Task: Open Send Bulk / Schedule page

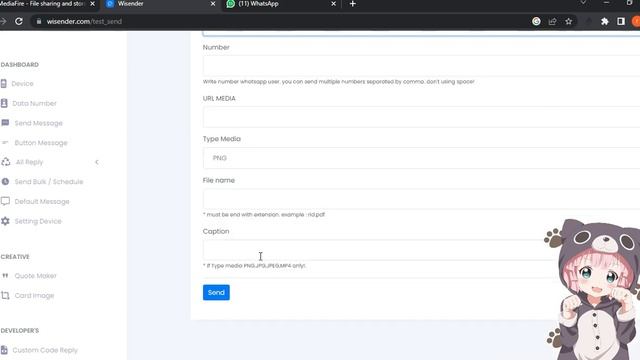Action: pos(49,182)
